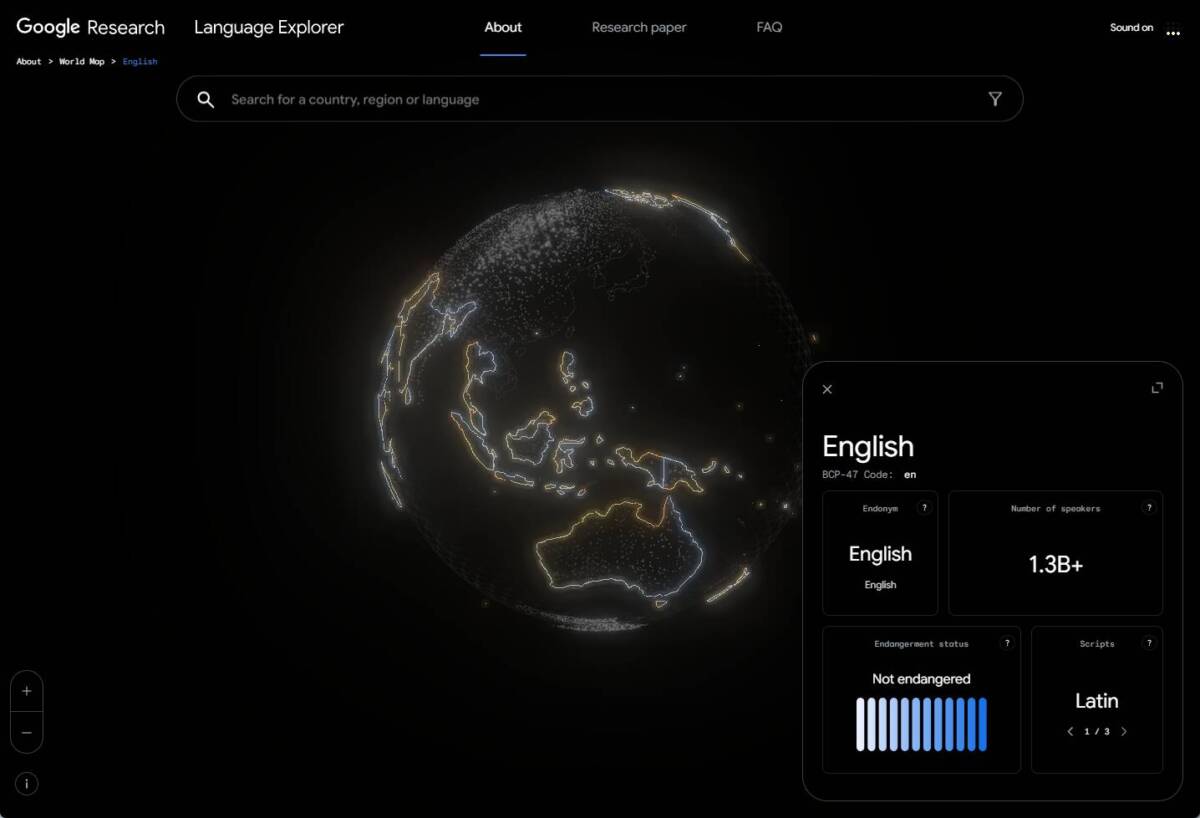This screenshot has width=1200, height=818.
Task: Go to the previous script page
Action: (x=1069, y=731)
